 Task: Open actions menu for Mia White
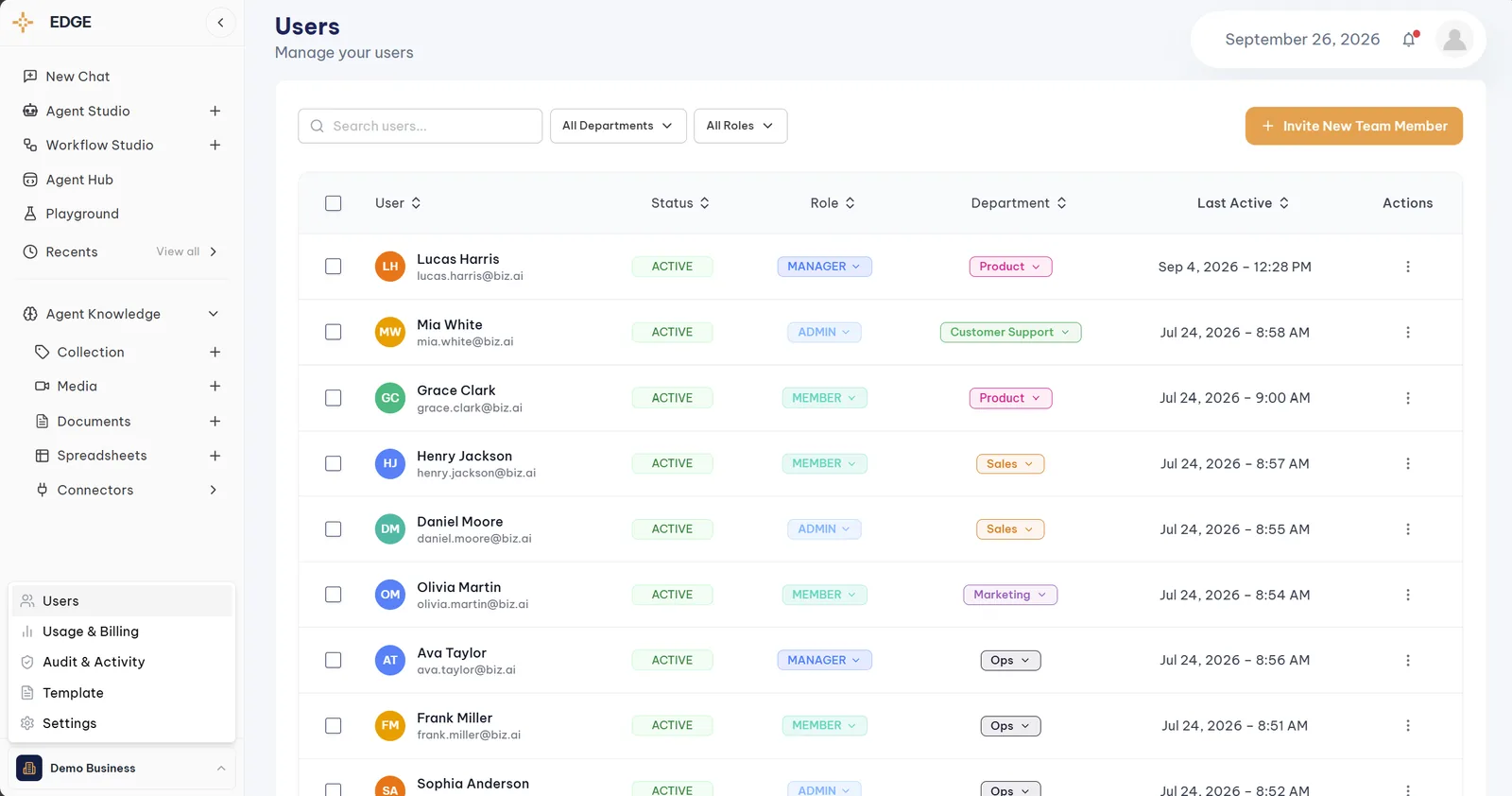click(1408, 333)
